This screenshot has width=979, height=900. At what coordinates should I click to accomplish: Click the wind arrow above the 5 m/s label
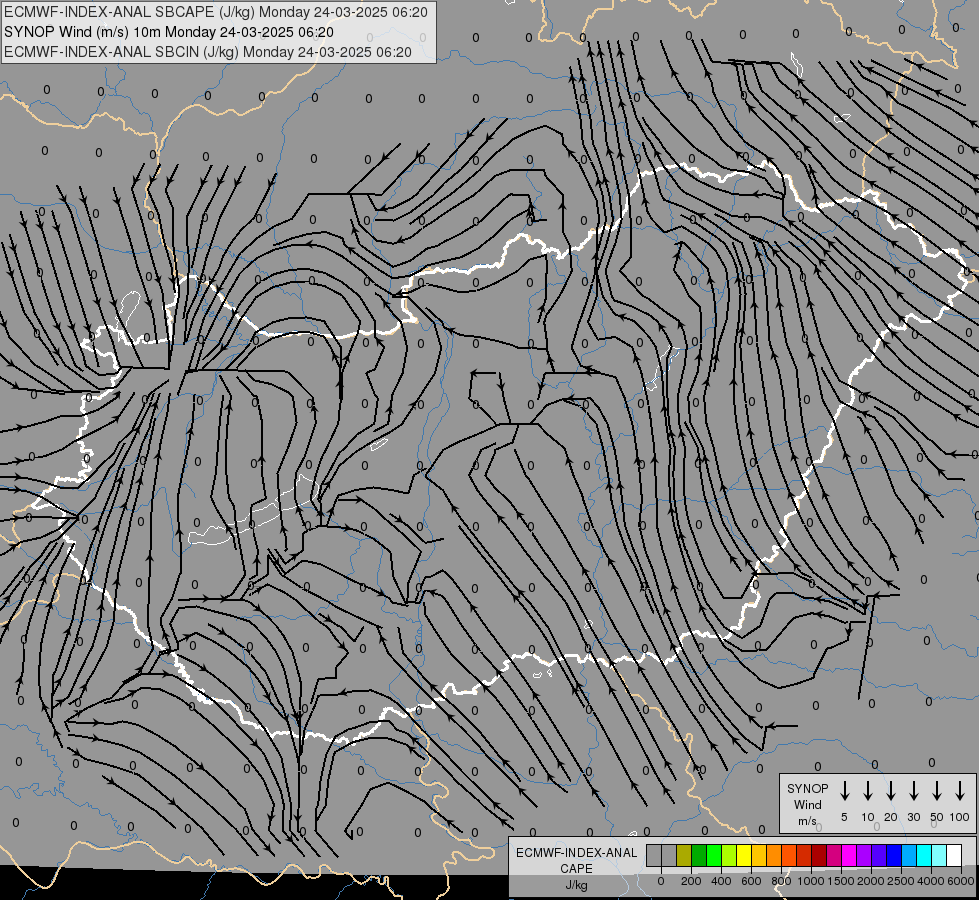pyautogui.click(x=845, y=791)
